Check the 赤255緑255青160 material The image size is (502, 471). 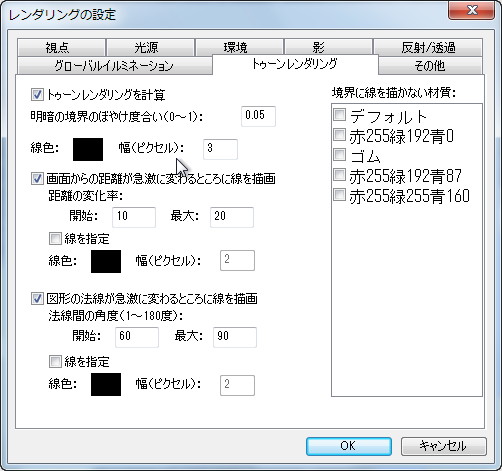[x=339, y=195]
